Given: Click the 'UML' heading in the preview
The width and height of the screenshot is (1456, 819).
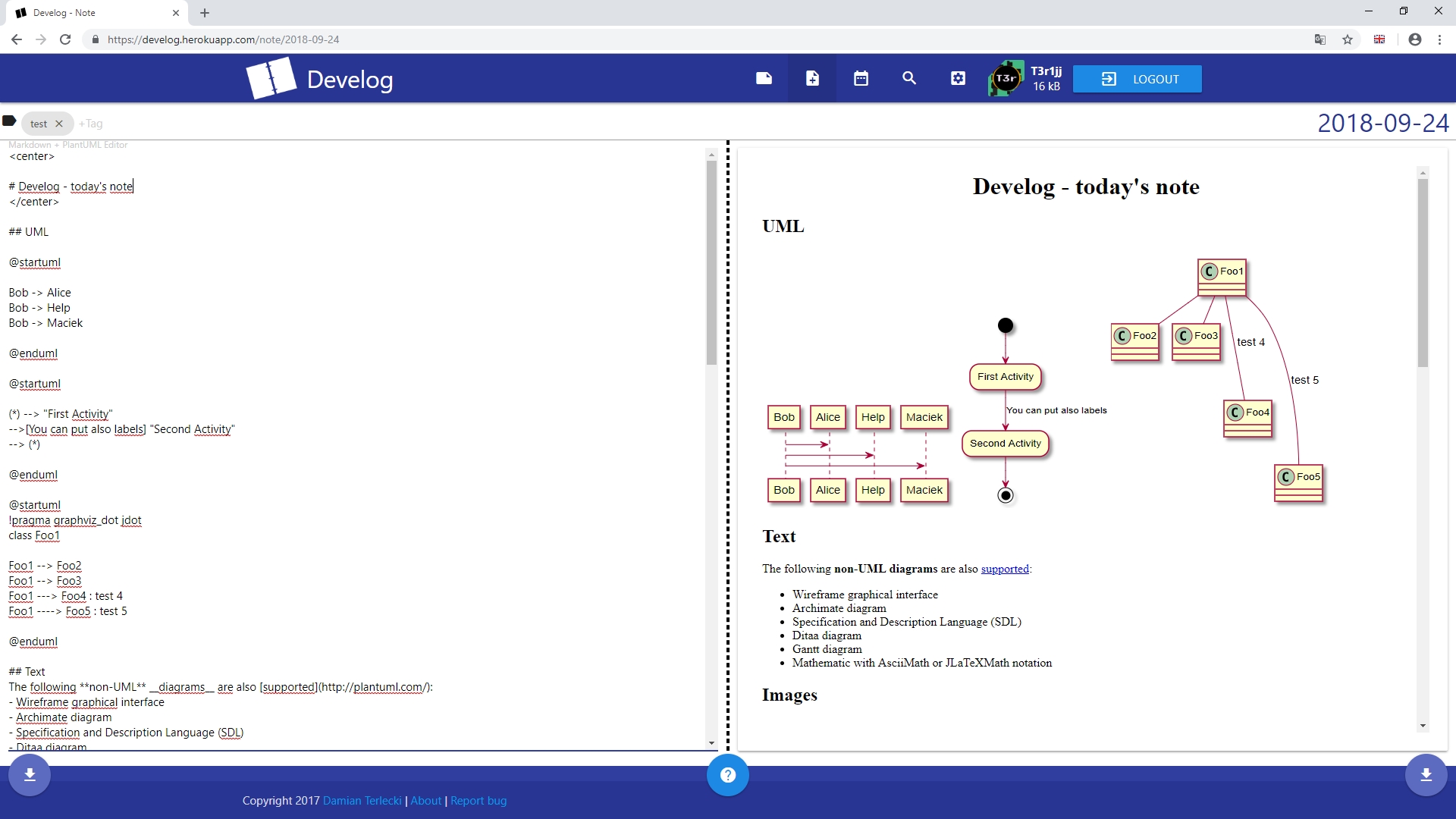Looking at the screenshot, I should (x=783, y=226).
